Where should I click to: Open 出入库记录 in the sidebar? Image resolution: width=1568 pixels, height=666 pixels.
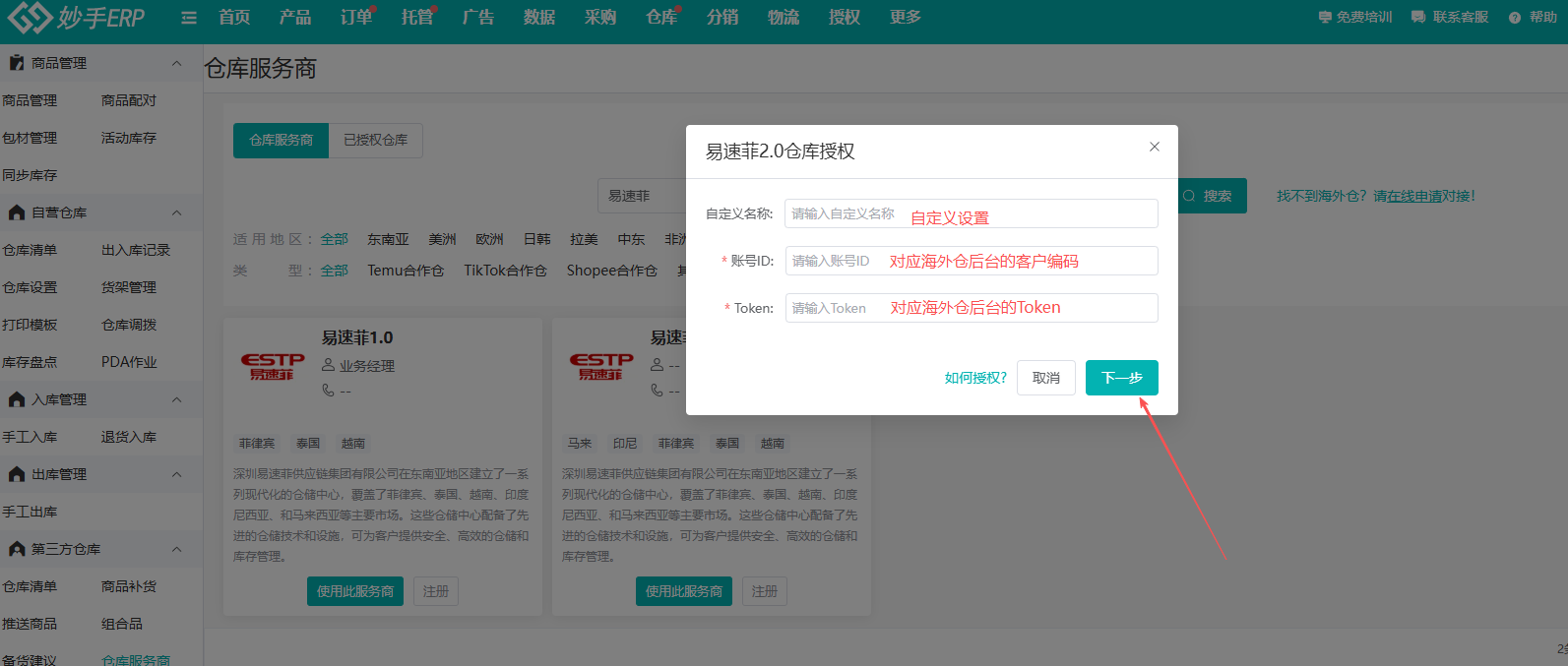(136, 250)
